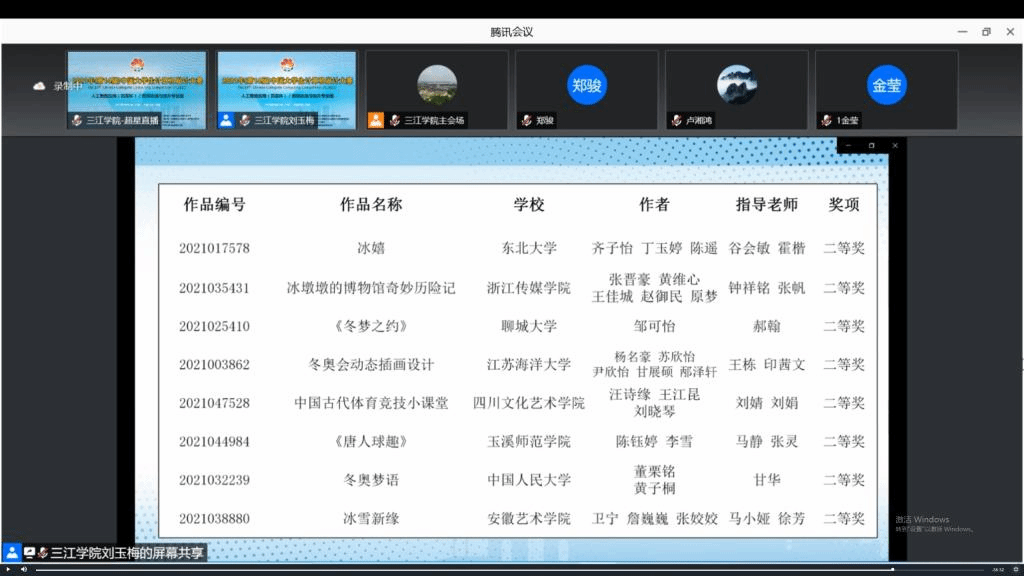Click blue presenter icon on 三江学院刘玉梅 tile
This screenshot has width=1024, height=576.
226,120
